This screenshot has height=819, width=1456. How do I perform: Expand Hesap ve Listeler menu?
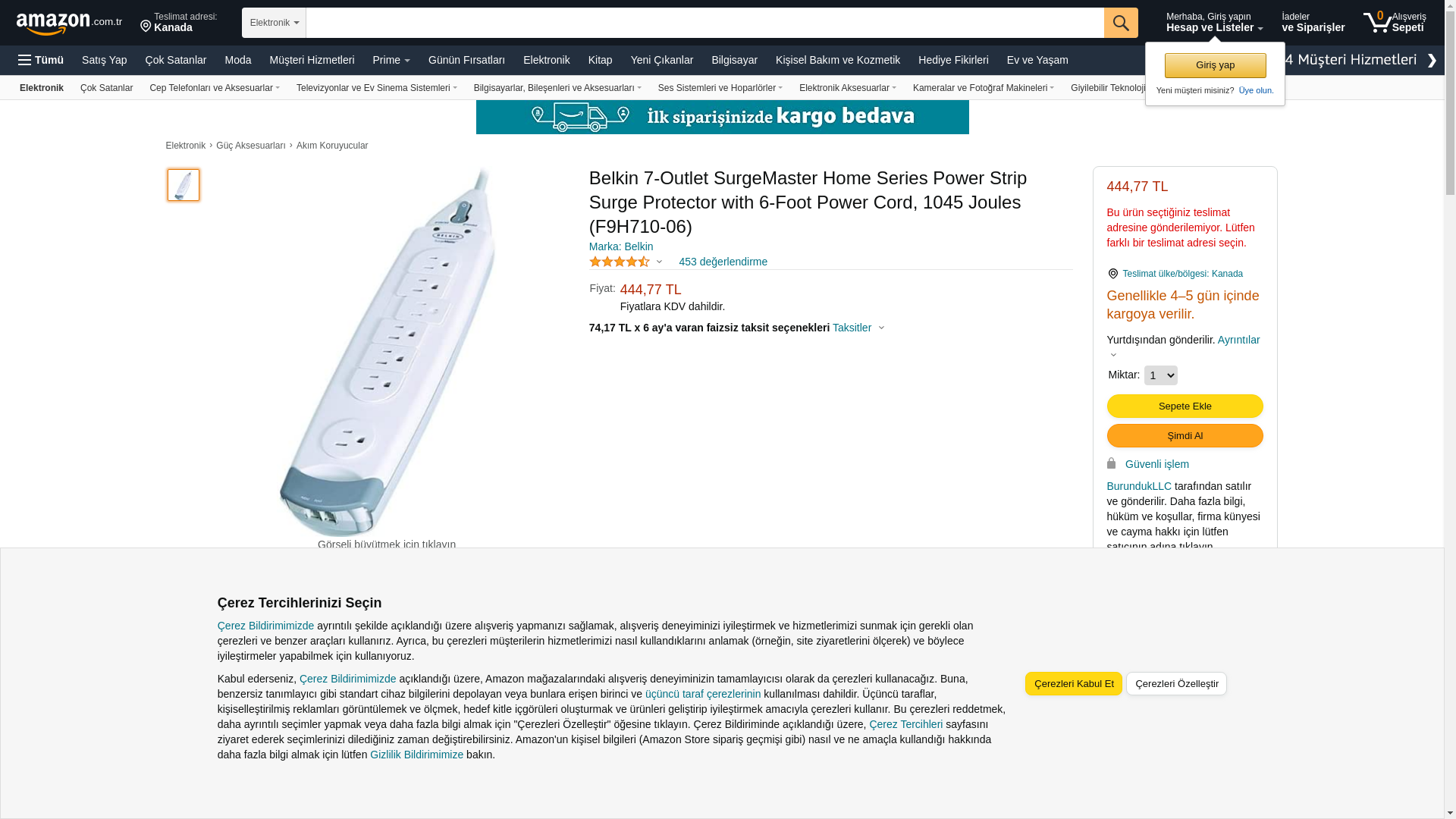tap(1214, 23)
